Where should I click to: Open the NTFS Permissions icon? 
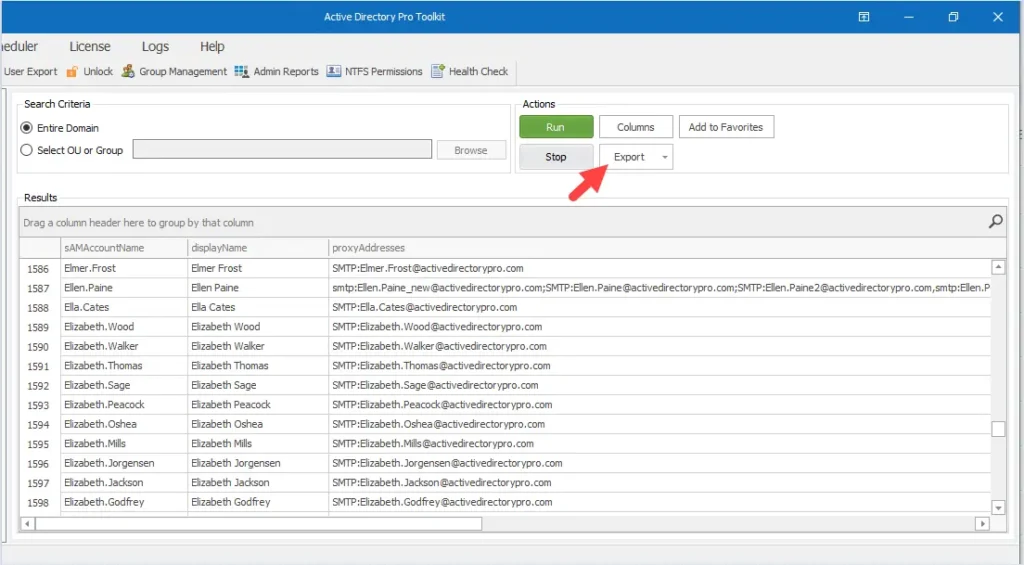point(334,71)
